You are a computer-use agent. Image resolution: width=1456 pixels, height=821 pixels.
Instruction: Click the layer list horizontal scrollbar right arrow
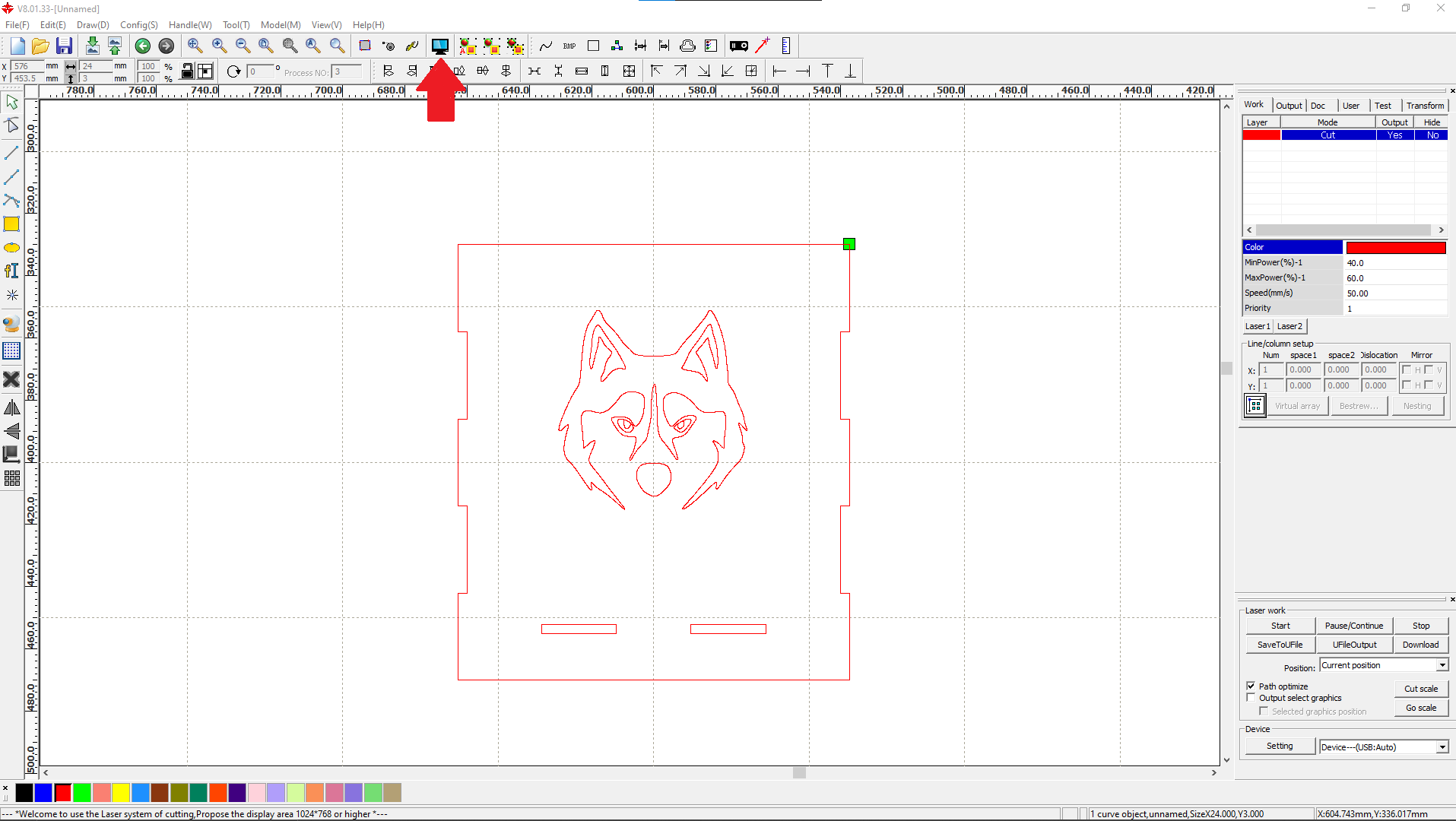(x=1441, y=230)
